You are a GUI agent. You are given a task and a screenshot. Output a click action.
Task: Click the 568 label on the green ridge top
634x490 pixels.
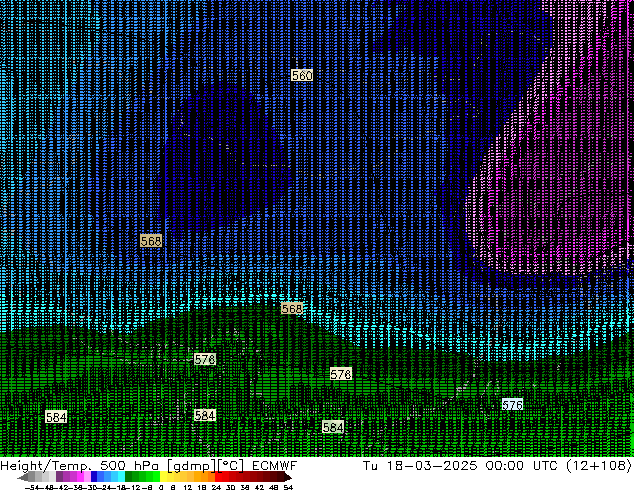click(x=292, y=308)
